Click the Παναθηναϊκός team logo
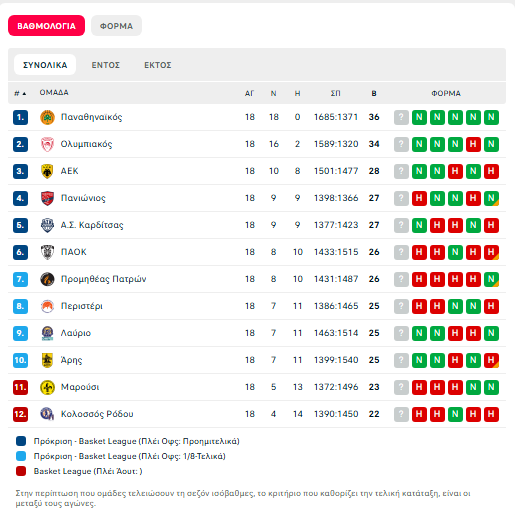This screenshot has height=515, width=515. (47, 117)
